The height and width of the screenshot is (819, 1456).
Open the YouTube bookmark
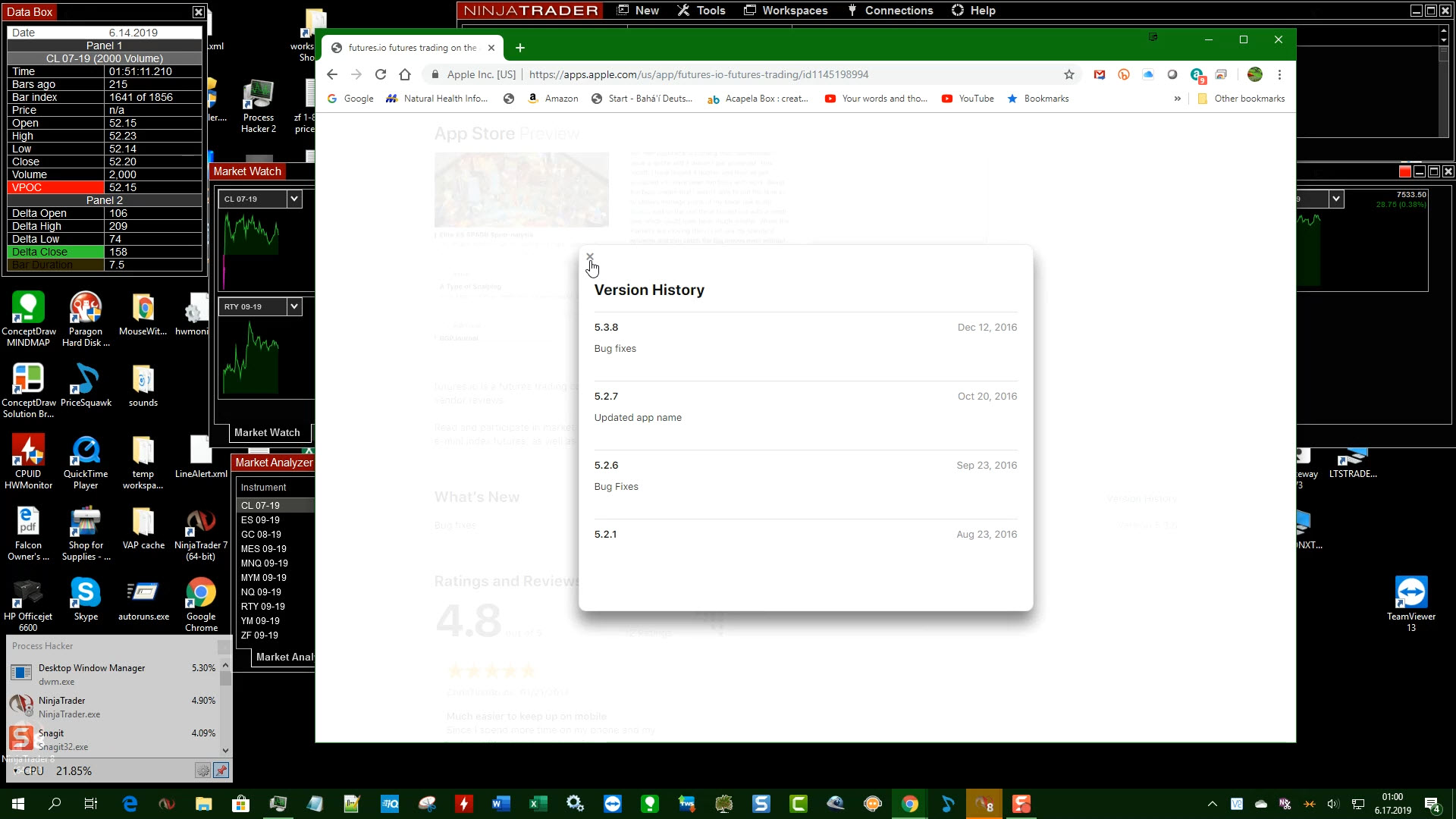968,99
